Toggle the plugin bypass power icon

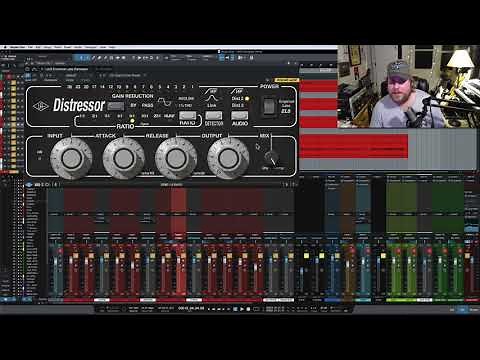pos(27,69)
